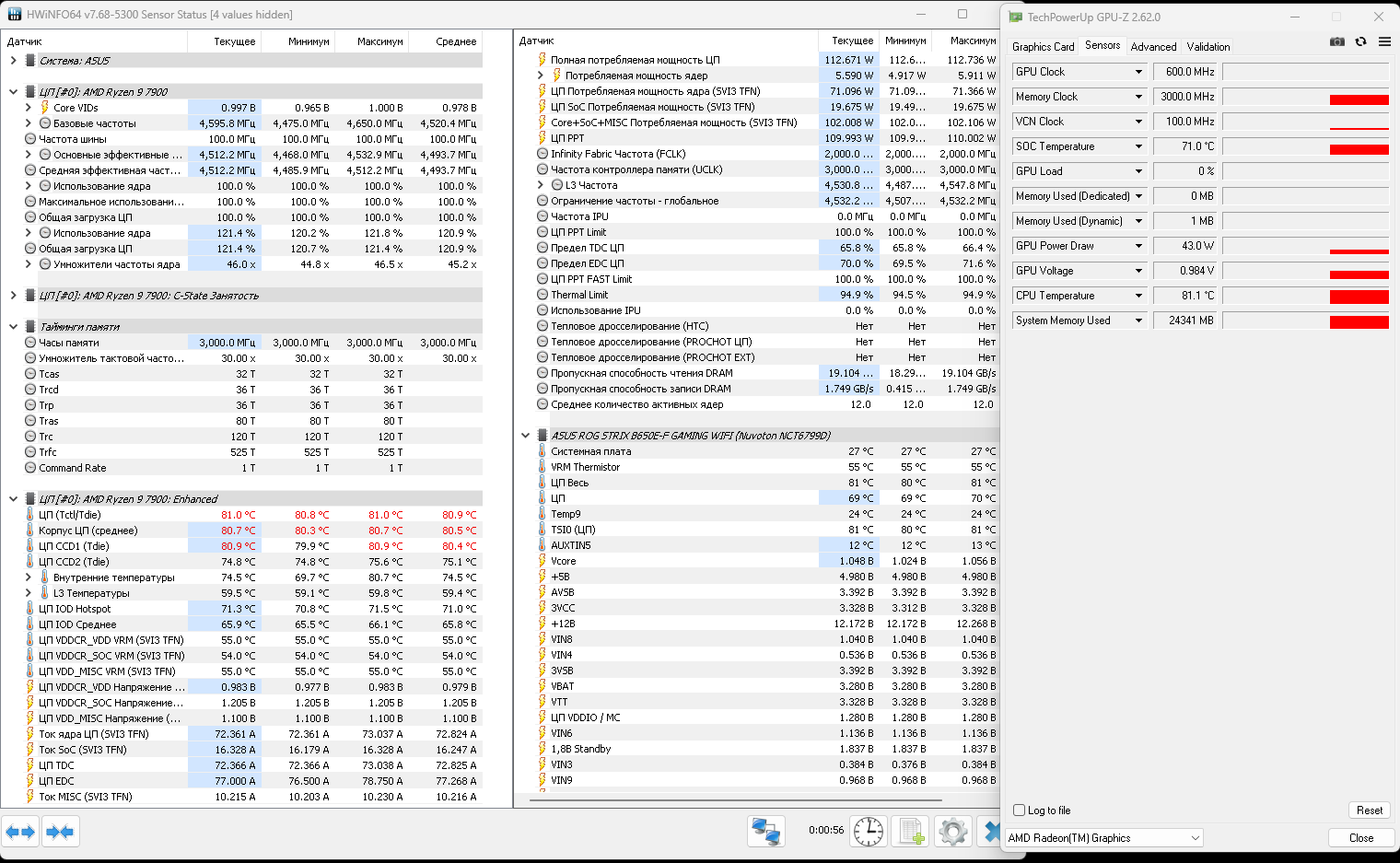Select ЦП CCD1 (Tdie) sensor row
Image resolution: width=1400 pixels, height=863 pixels.
pyautogui.click(x=245, y=546)
